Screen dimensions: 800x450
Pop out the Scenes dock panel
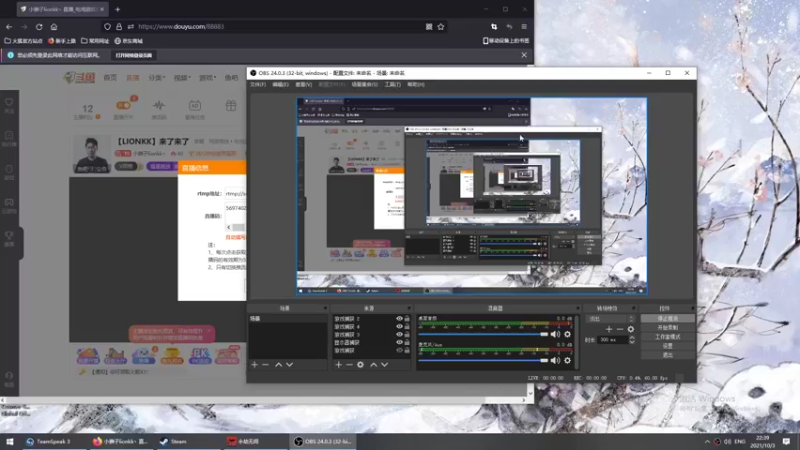[x=325, y=308]
